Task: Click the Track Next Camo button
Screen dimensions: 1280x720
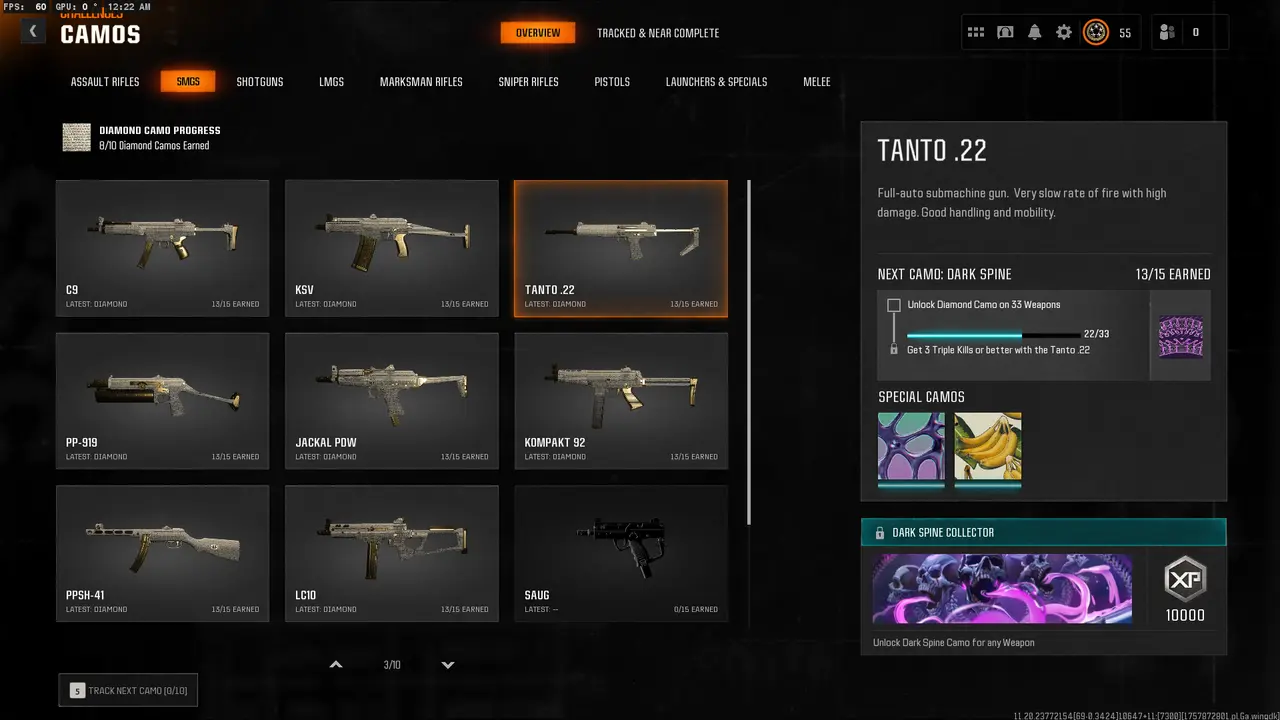Action: pyautogui.click(x=128, y=690)
